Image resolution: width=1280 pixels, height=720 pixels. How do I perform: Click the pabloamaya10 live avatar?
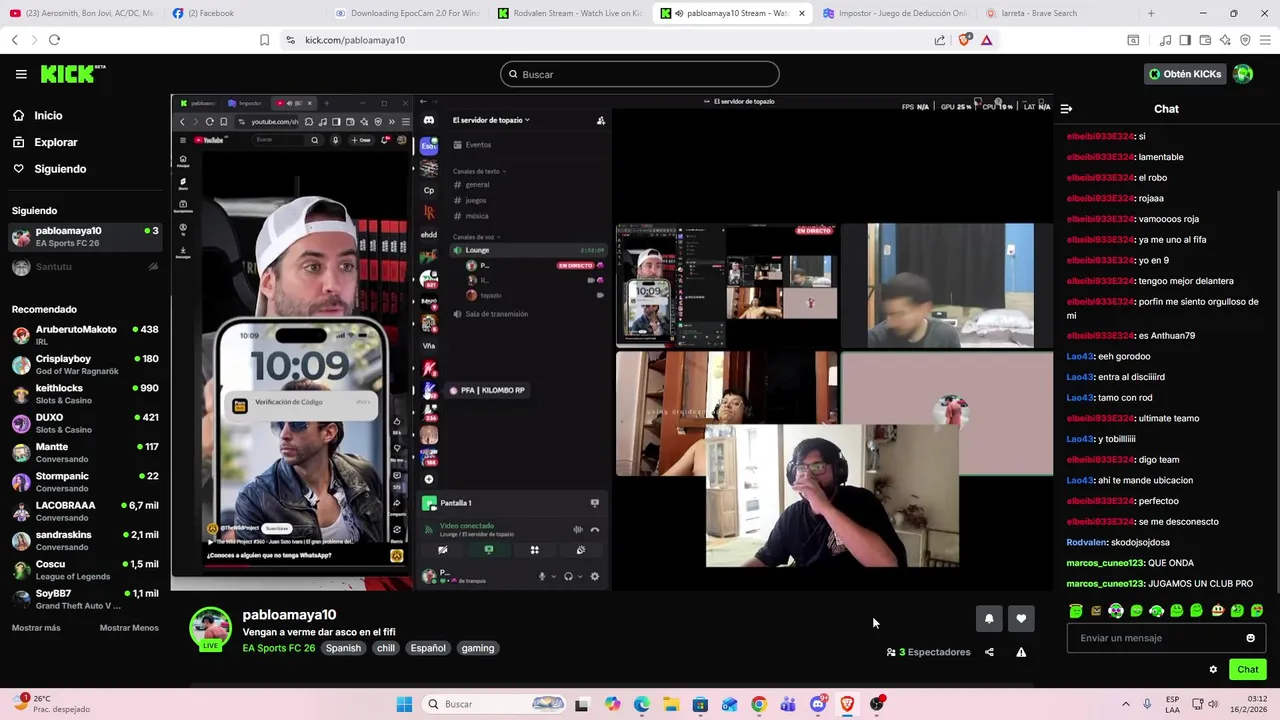coord(210,629)
